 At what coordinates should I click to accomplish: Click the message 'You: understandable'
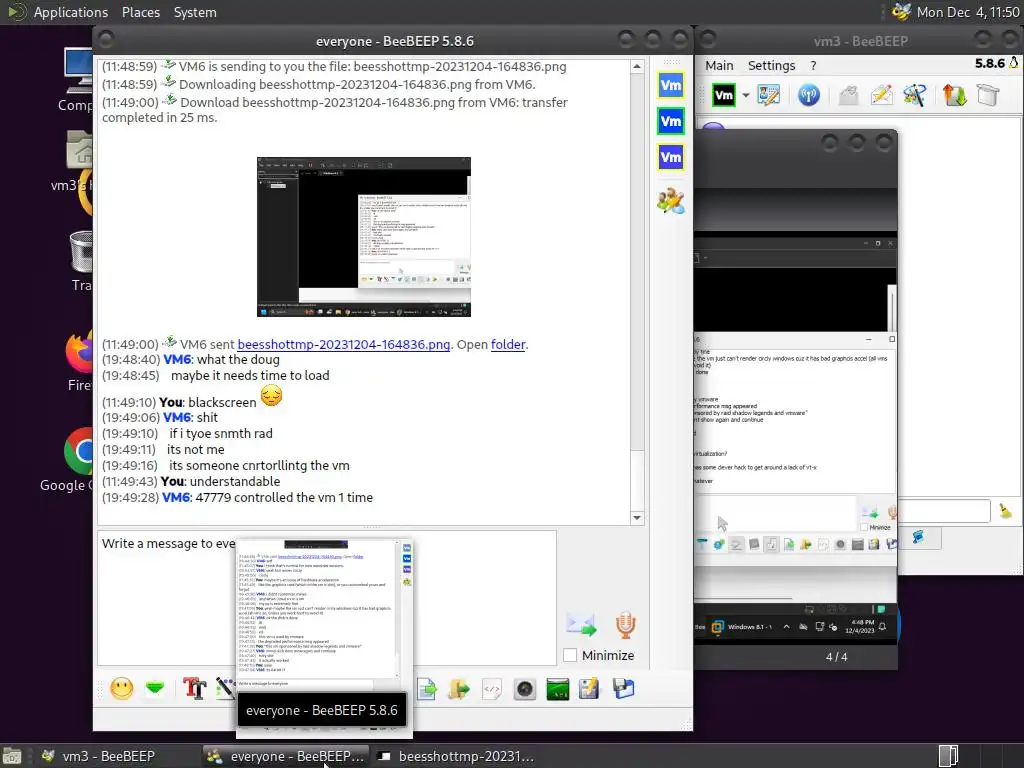pyautogui.click(x=220, y=481)
